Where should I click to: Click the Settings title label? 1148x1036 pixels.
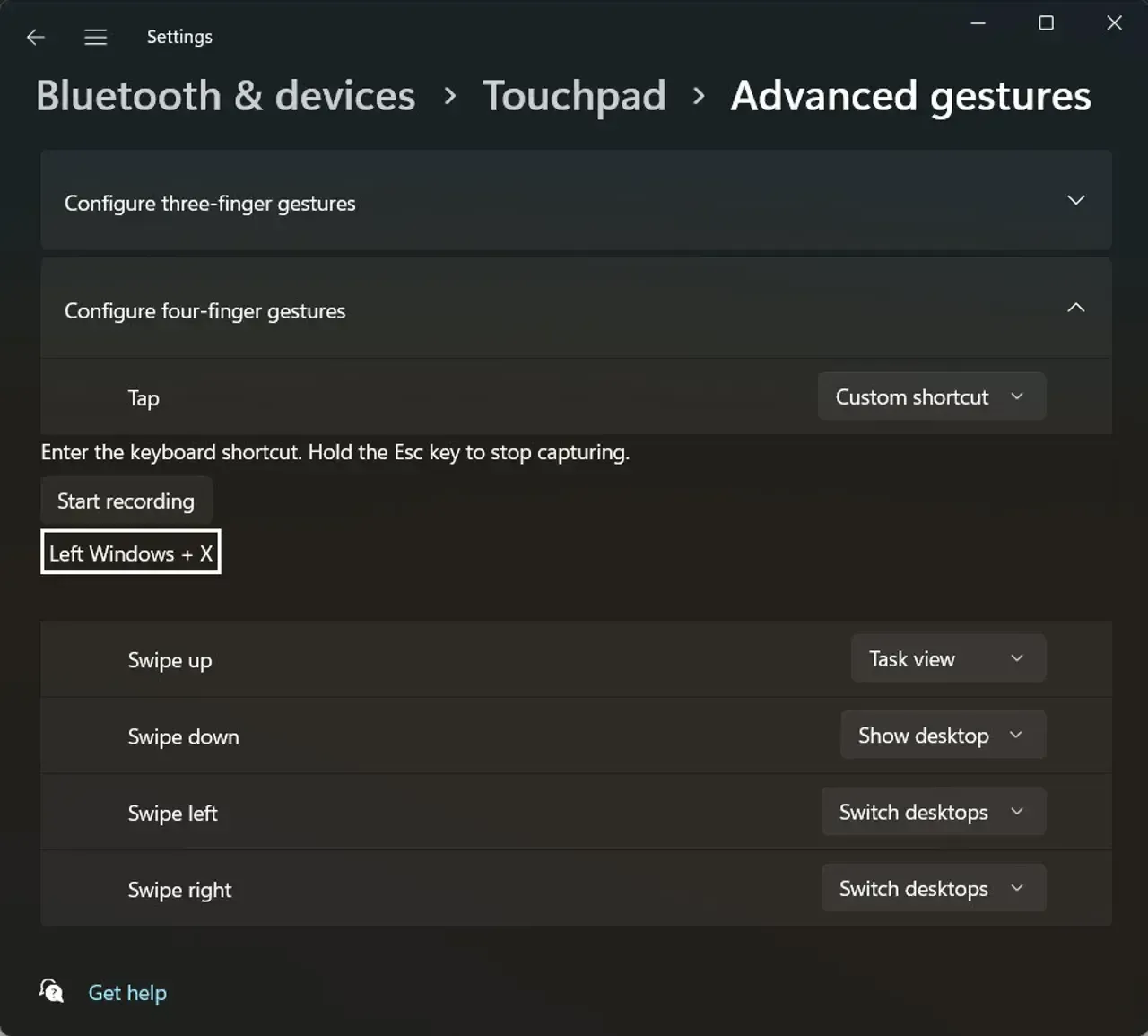178,37
